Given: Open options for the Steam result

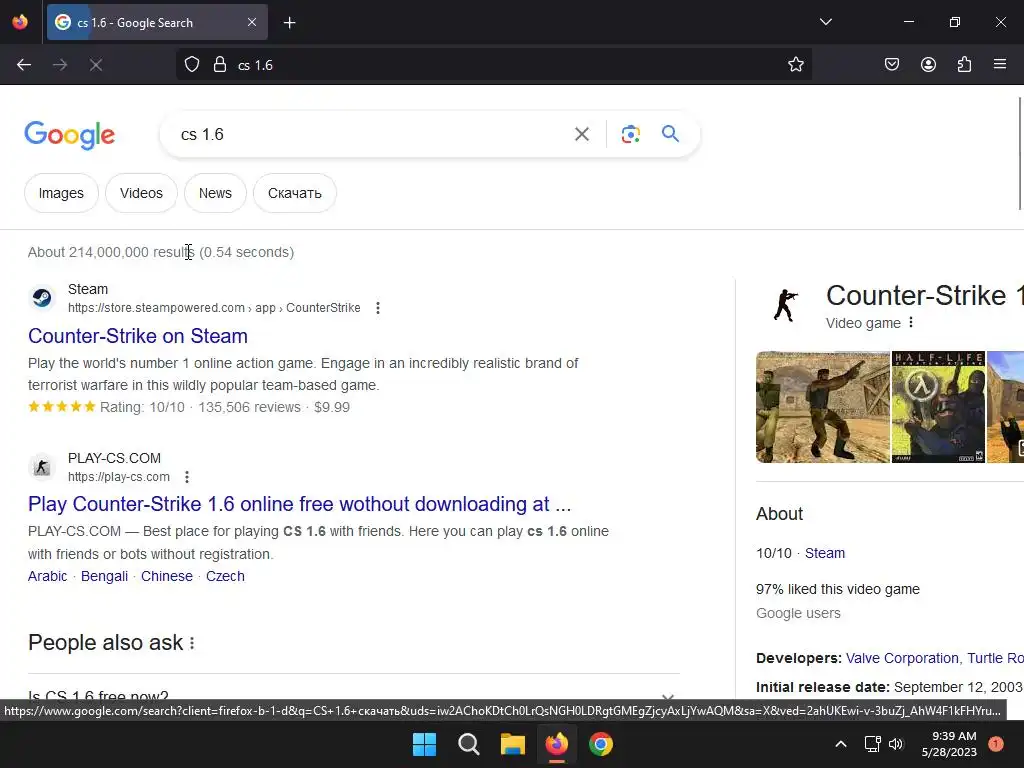Looking at the screenshot, I should coord(377,308).
